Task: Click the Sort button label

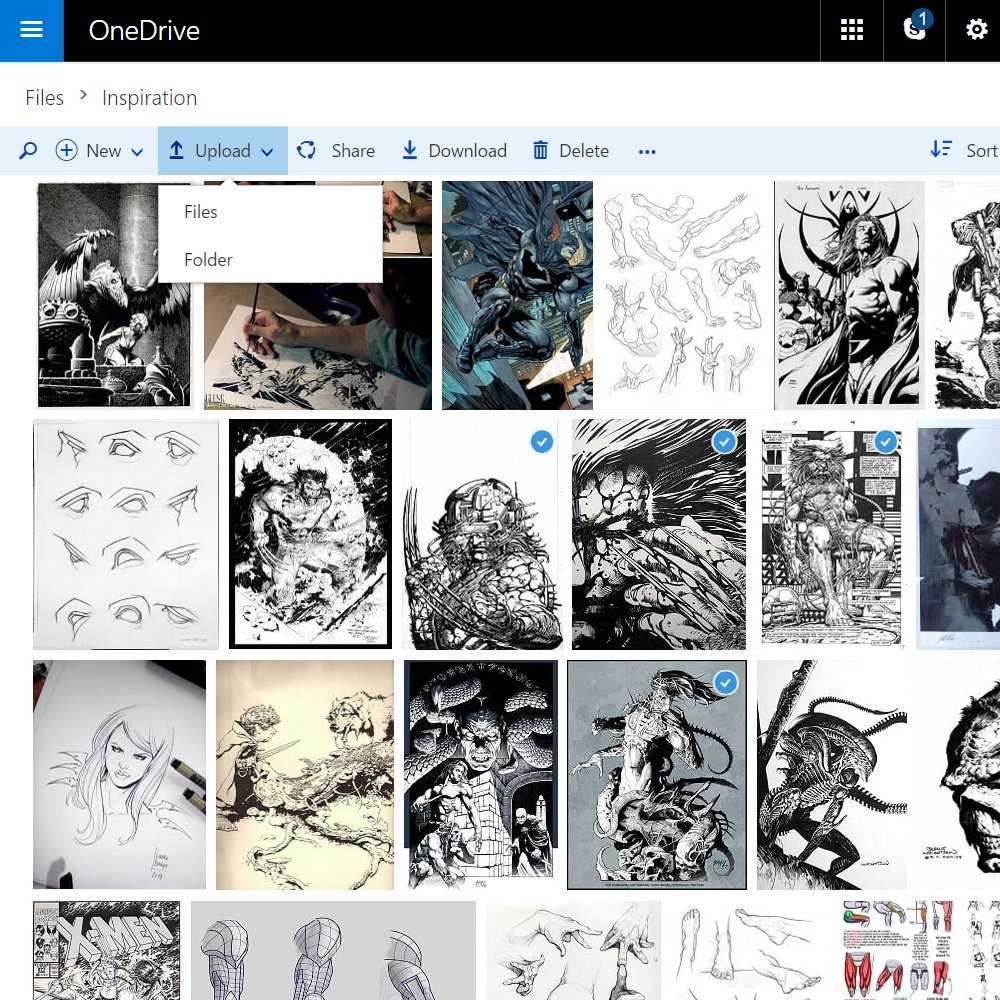Action: click(x=981, y=151)
